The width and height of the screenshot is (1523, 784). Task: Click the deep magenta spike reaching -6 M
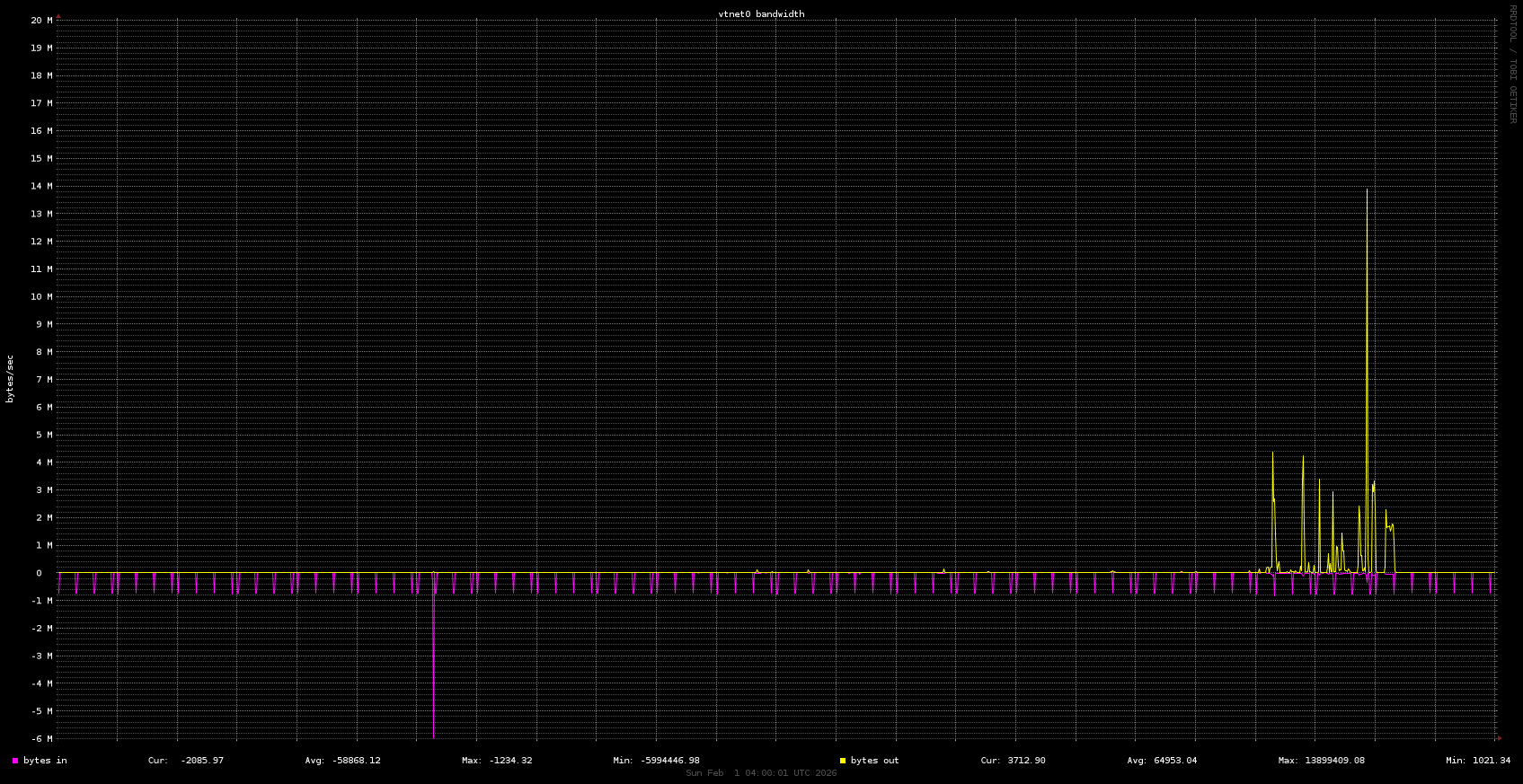click(x=434, y=683)
